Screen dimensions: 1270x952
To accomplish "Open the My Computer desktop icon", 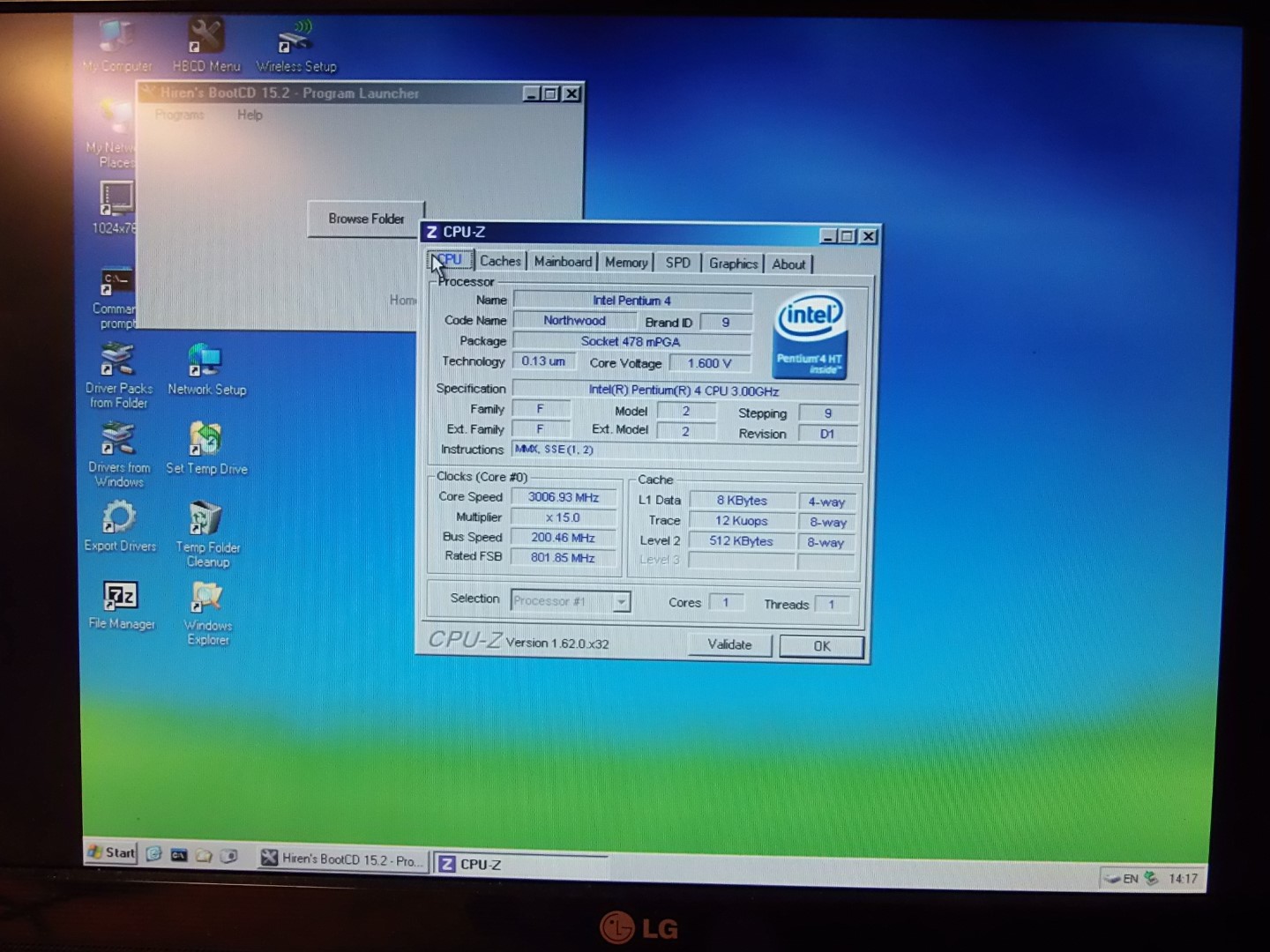I will (116, 44).
